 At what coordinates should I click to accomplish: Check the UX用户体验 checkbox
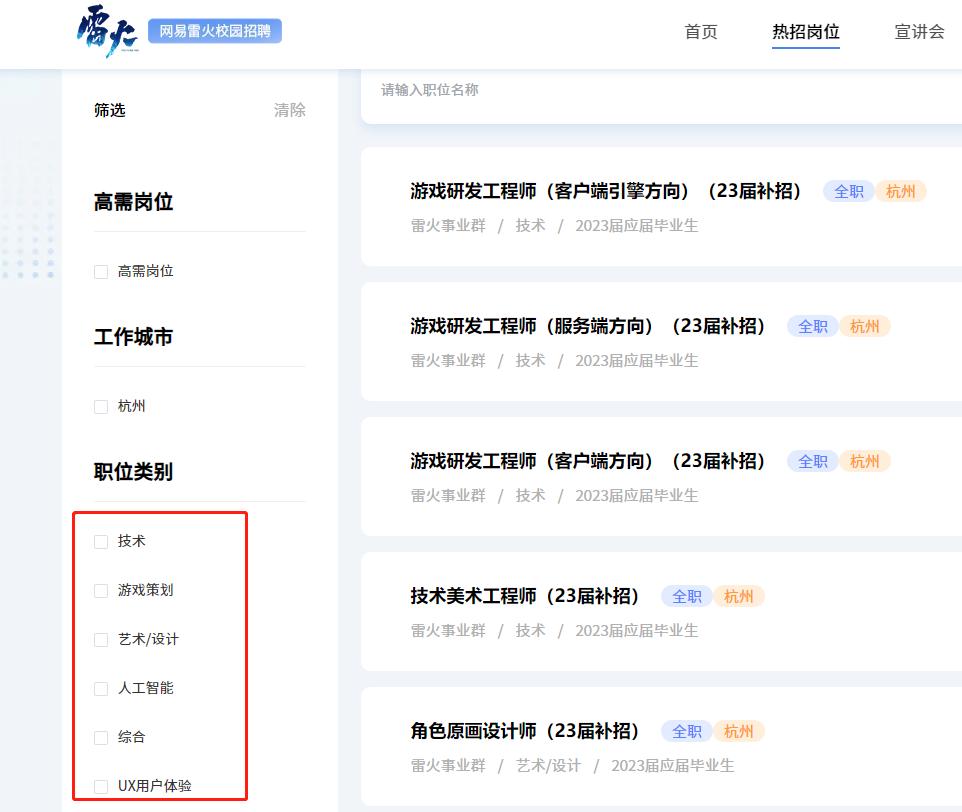[x=100, y=786]
